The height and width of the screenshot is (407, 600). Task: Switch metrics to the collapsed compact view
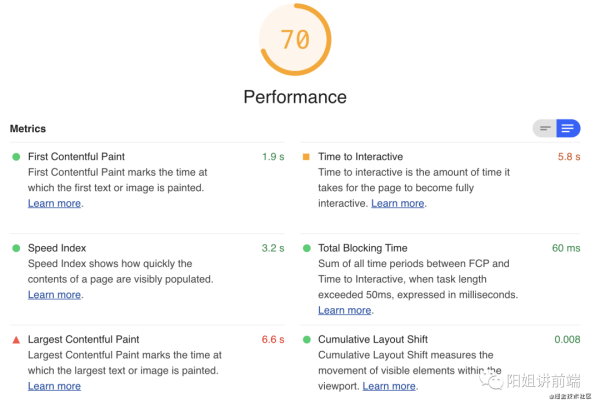coord(545,129)
